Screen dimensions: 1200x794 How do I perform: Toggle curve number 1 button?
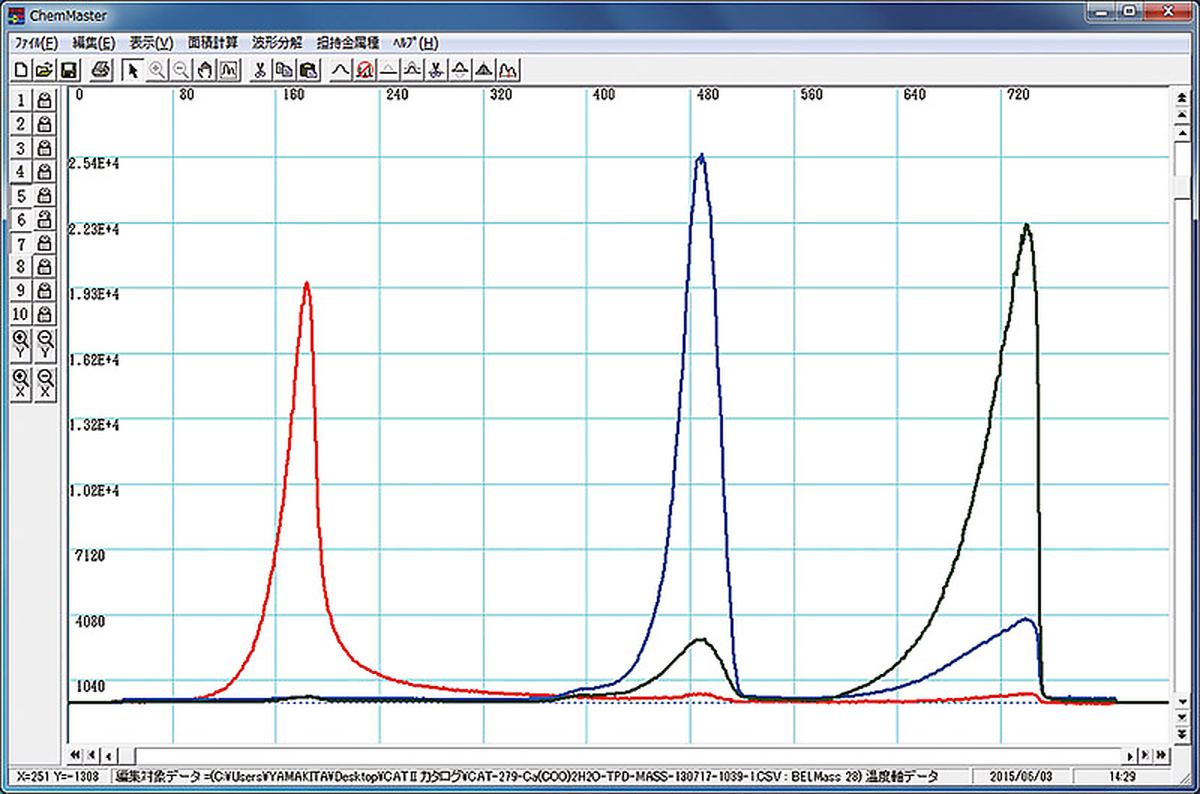(20, 99)
